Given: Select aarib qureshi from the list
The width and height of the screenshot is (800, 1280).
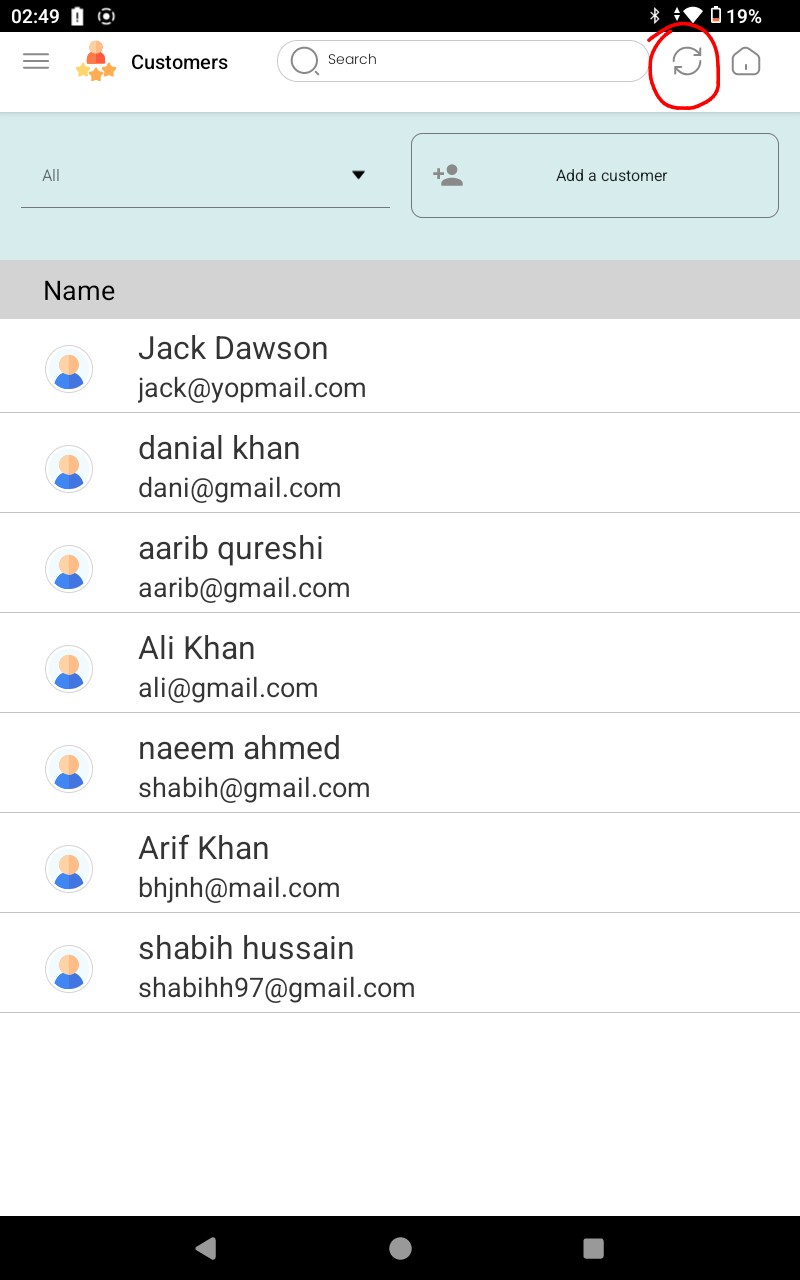Looking at the screenshot, I should point(400,563).
